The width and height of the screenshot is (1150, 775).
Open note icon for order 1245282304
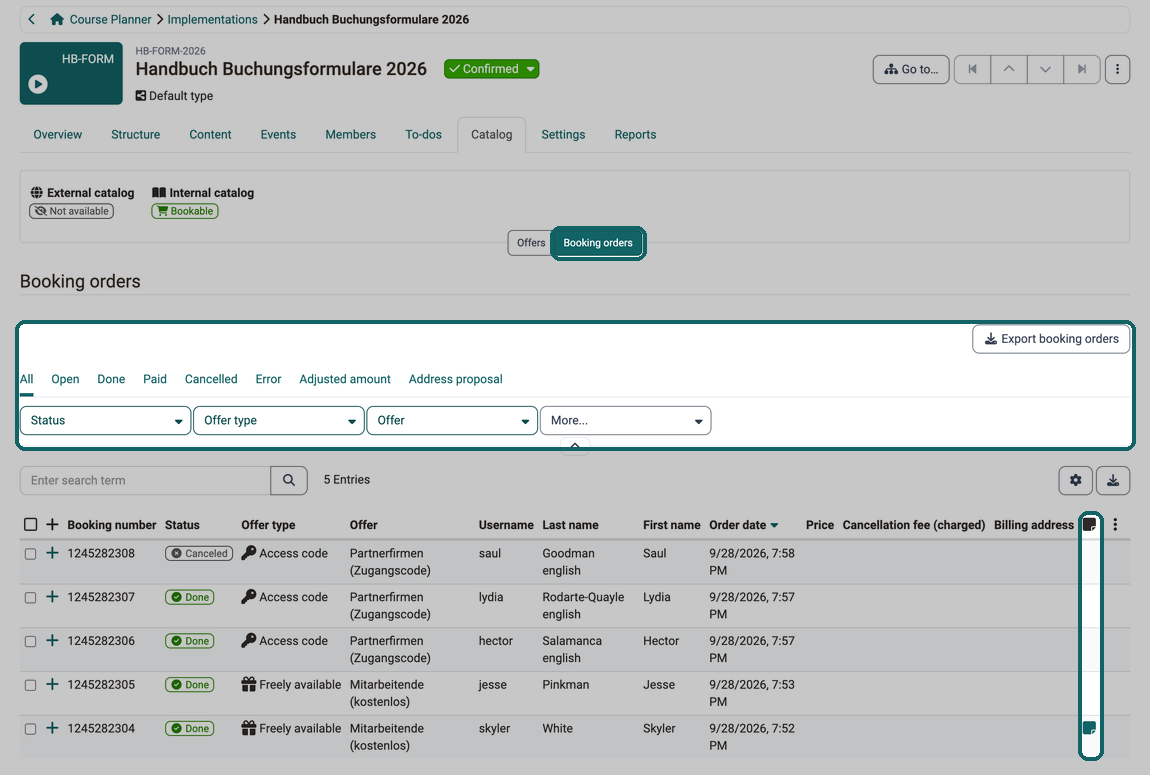[1090, 728]
